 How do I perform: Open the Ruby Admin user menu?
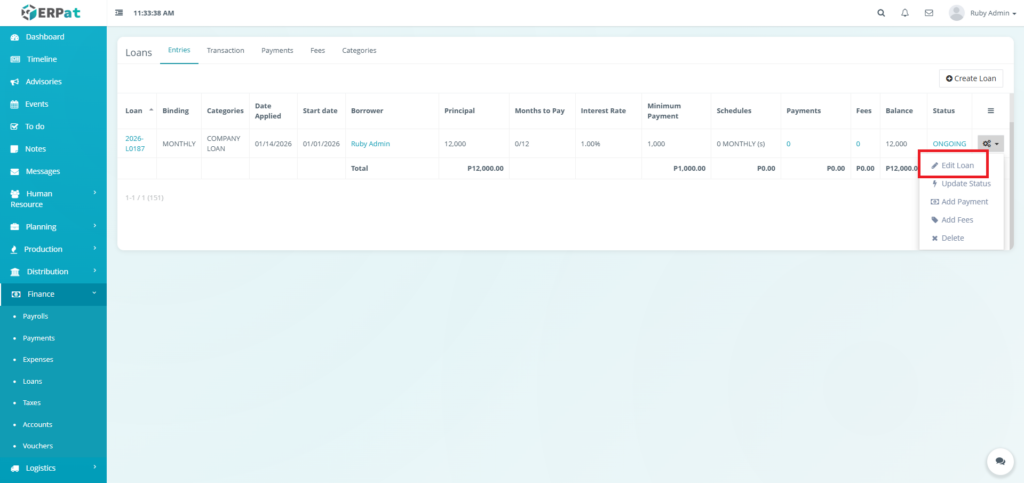983,13
